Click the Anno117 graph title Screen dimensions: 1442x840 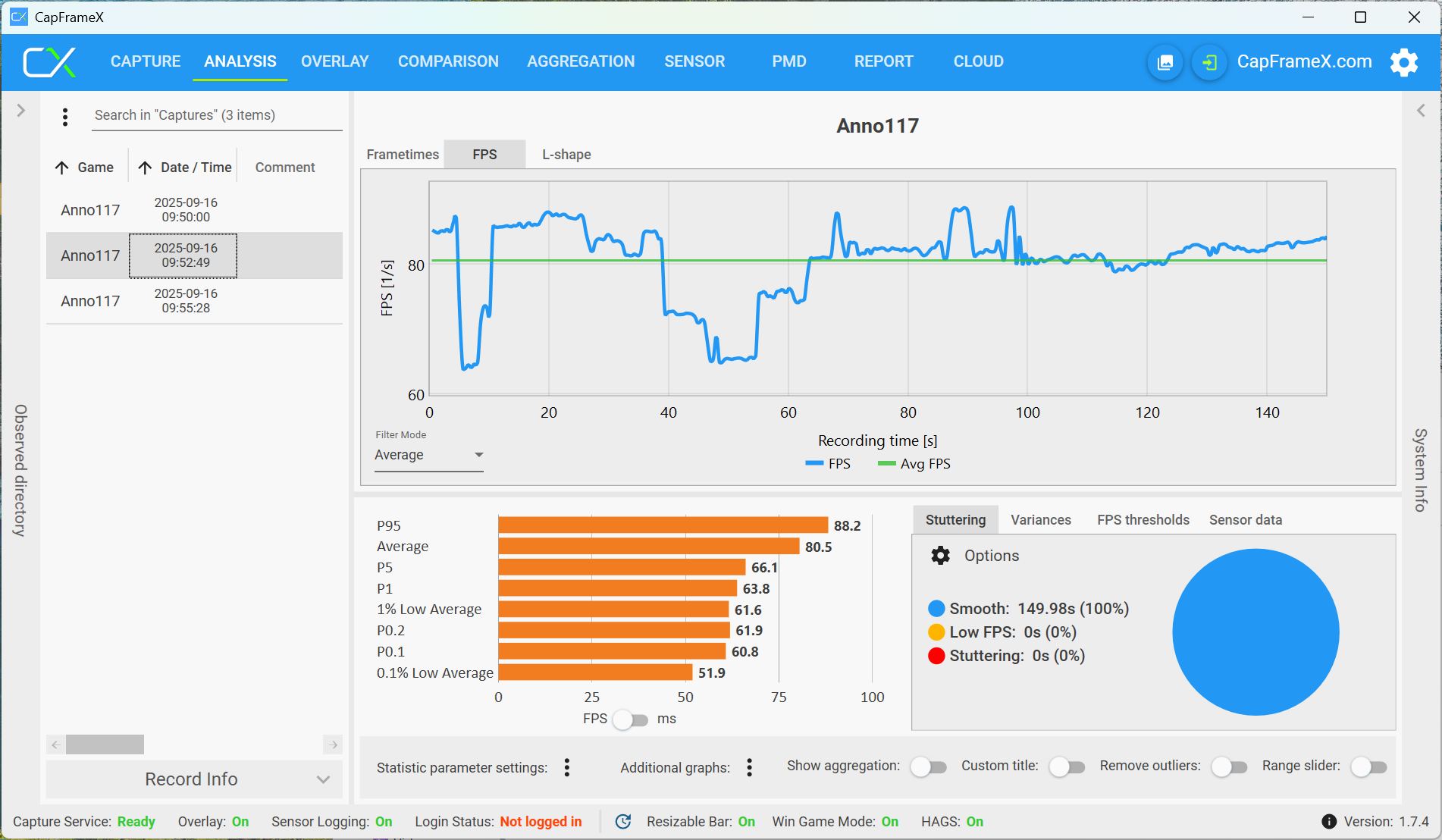coord(877,126)
